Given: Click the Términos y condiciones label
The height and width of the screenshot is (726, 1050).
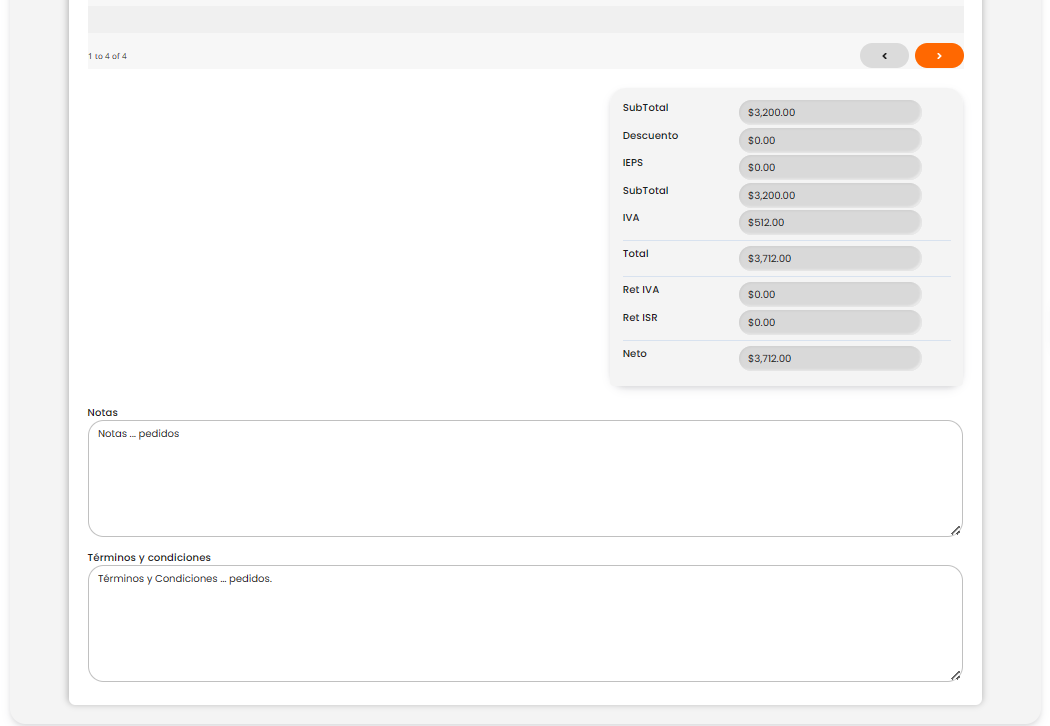Looking at the screenshot, I should pyautogui.click(x=149, y=557).
